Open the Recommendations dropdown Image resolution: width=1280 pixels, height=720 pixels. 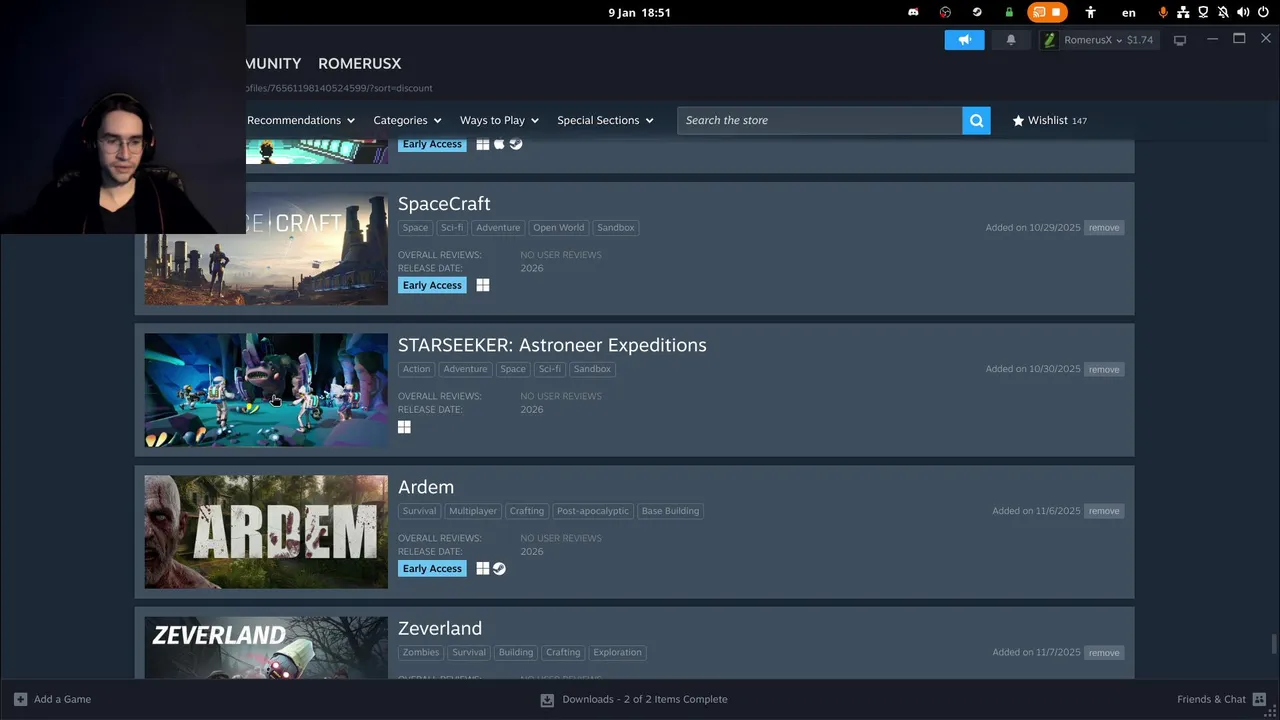tap(300, 120)
